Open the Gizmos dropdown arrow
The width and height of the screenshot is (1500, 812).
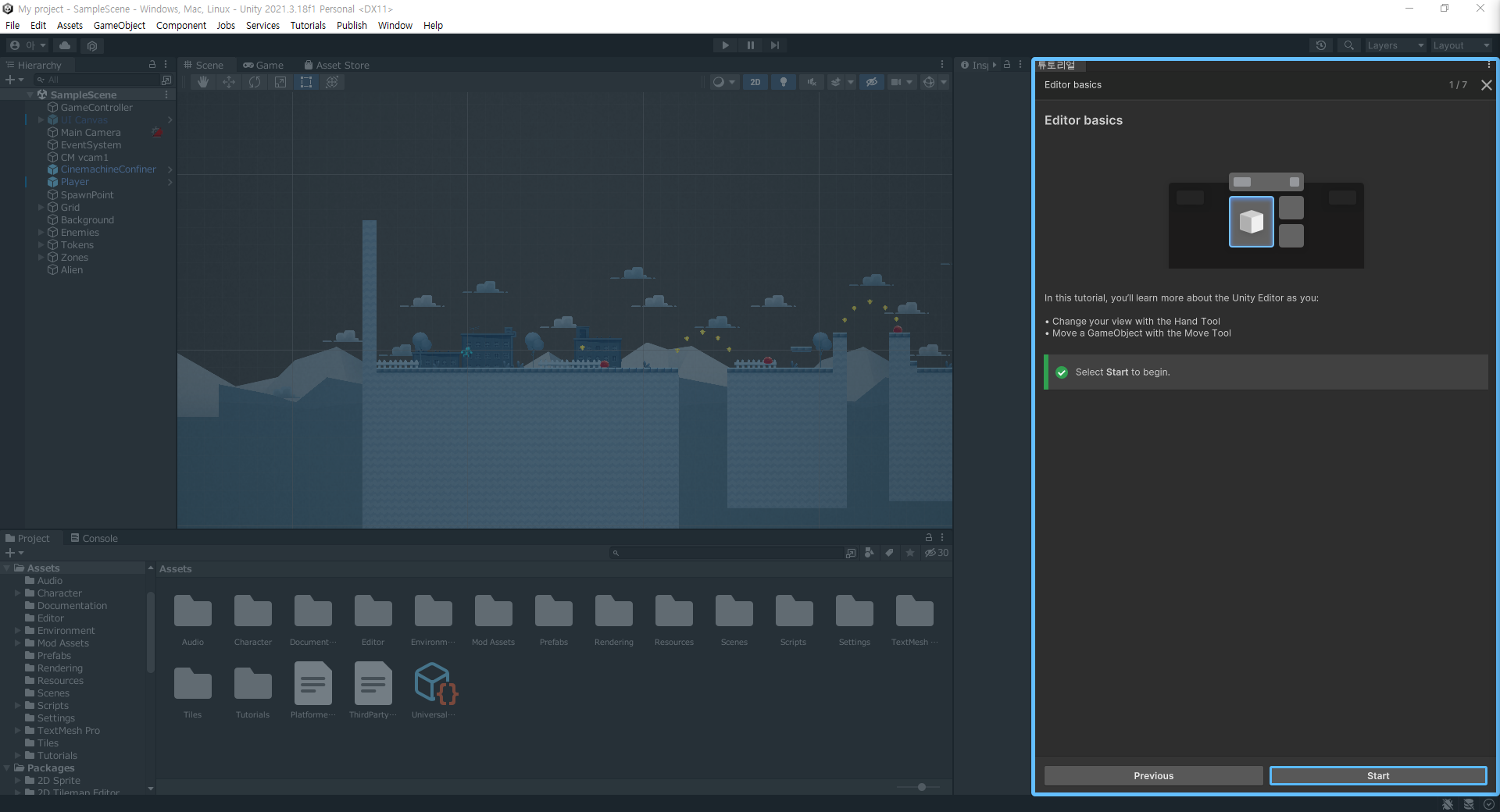pyautogui.click(x=944, y=82)
